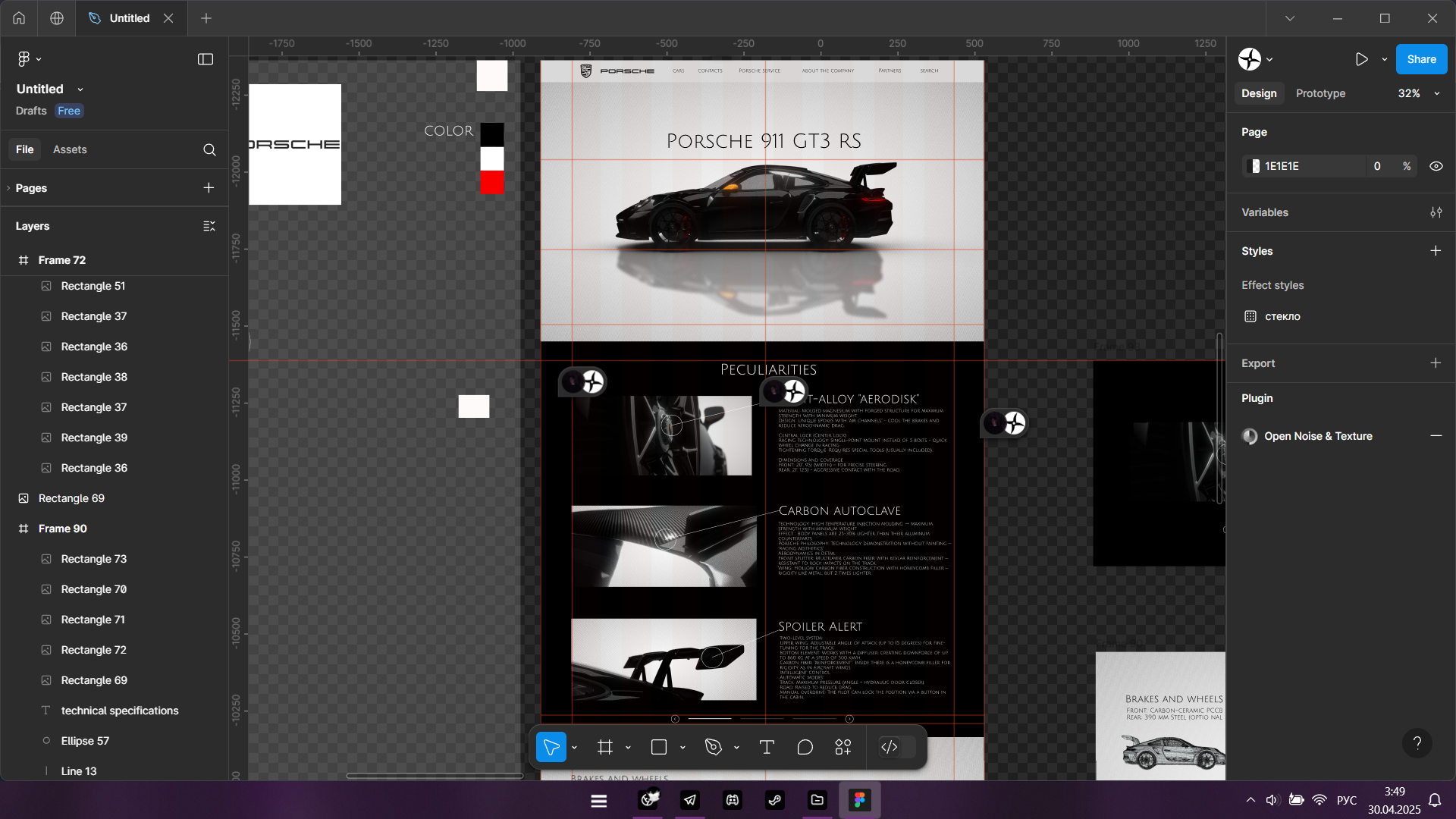This screenshot has width=1456, height=819.
Task: Switch to the Prototype tab
Action: [1320, 93]
